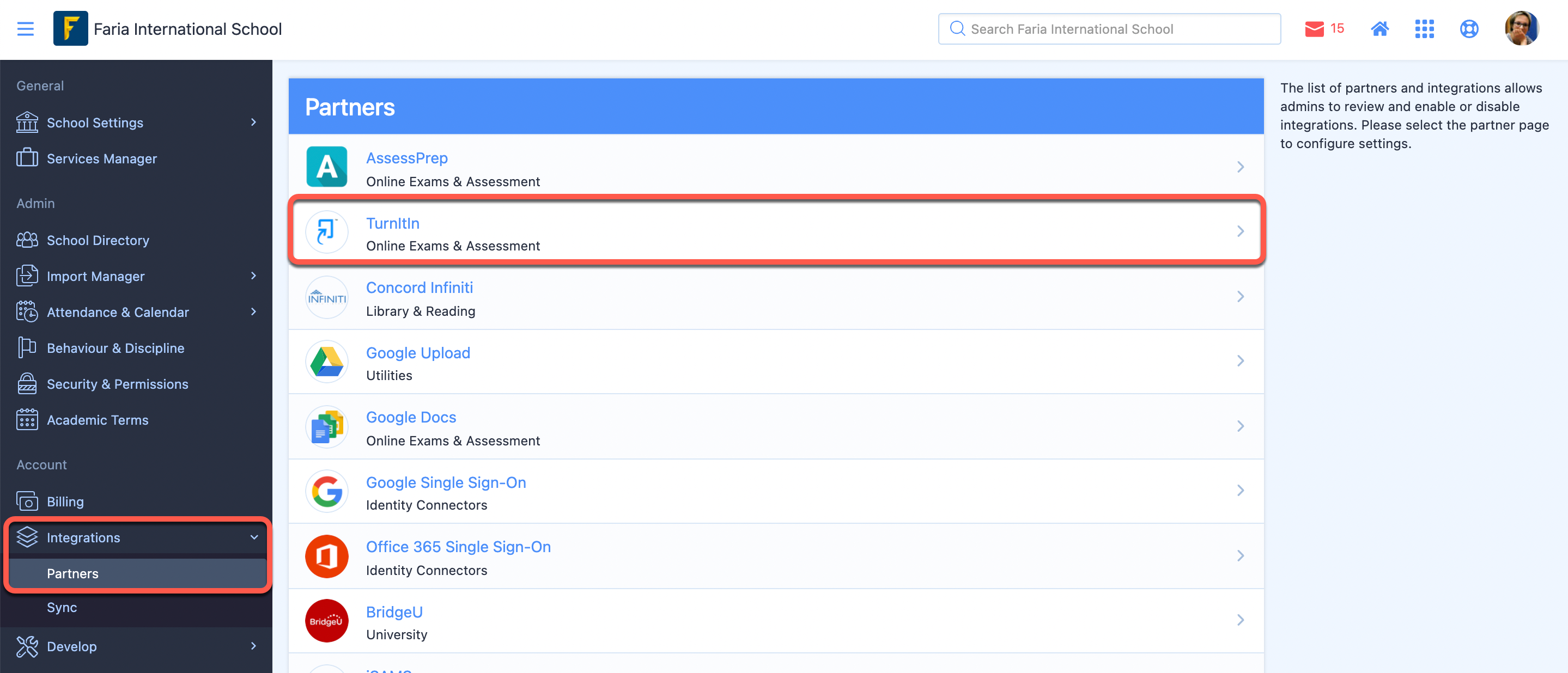Select the Integrations menu label
The width and height of the screenshot is (1568, 673).
pyautogui.click(x=83, y=538)
